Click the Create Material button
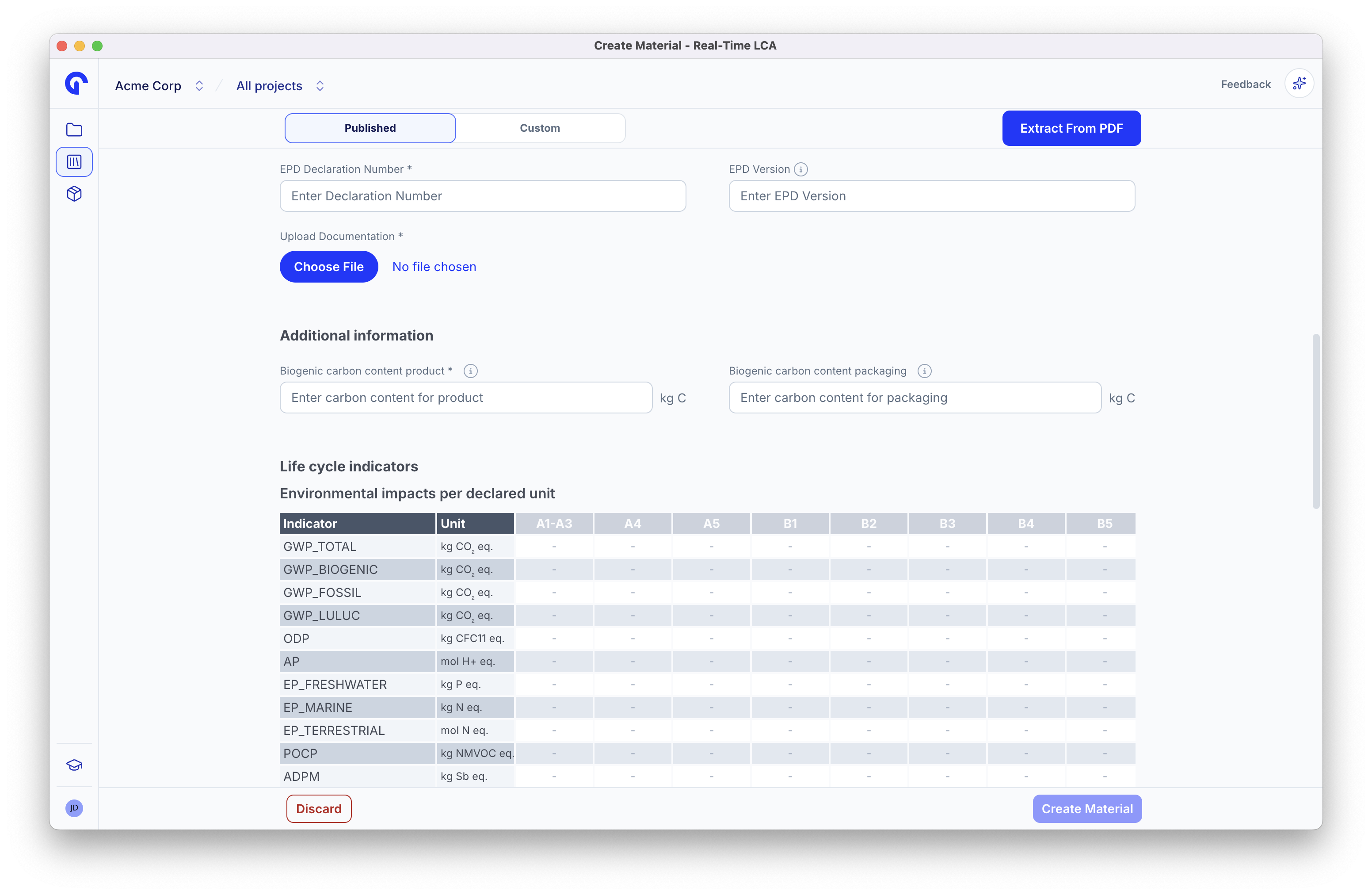 tap(1086, 809)
